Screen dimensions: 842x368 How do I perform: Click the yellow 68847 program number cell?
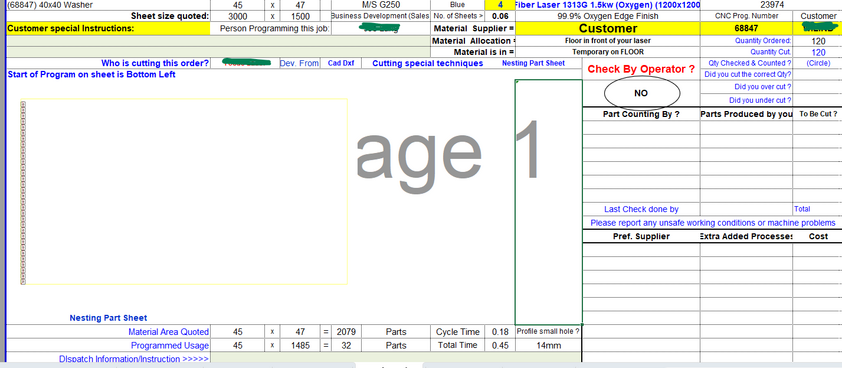pyautogui.click(x=746, y=28)
